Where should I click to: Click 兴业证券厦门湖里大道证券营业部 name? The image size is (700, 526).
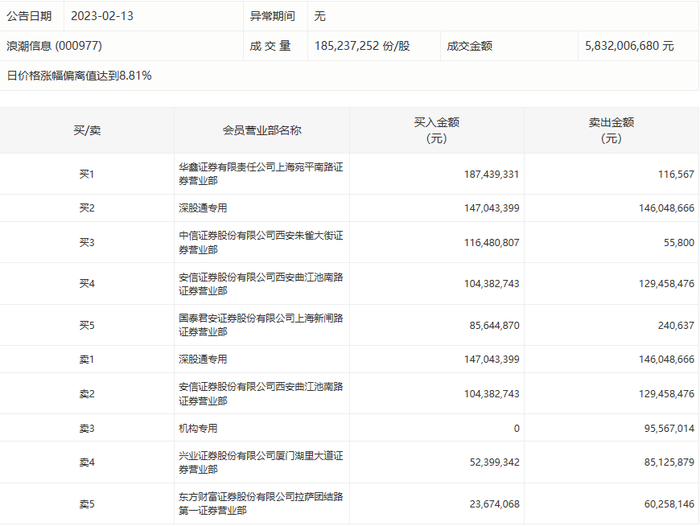click(261, 463)
